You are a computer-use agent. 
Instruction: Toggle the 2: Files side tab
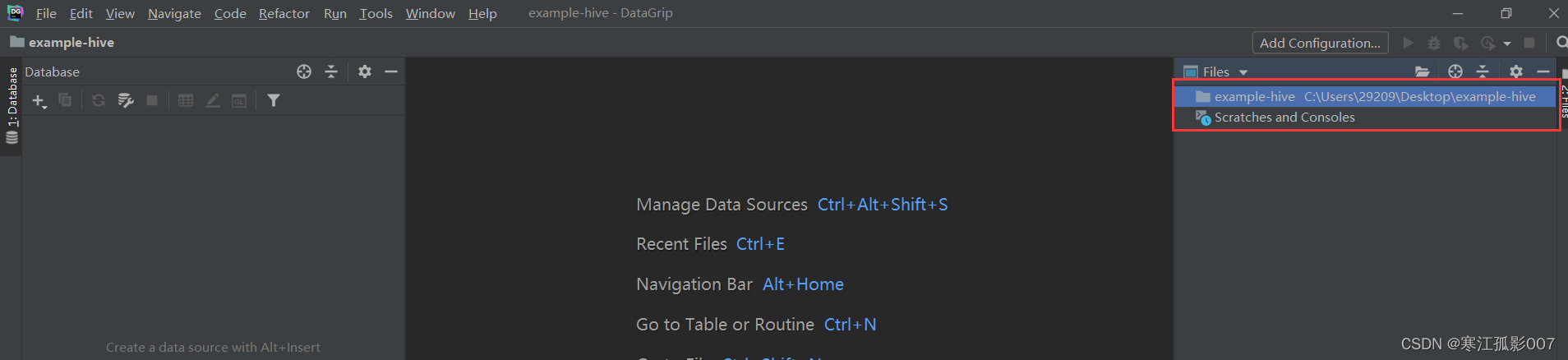pos(1563,99)
